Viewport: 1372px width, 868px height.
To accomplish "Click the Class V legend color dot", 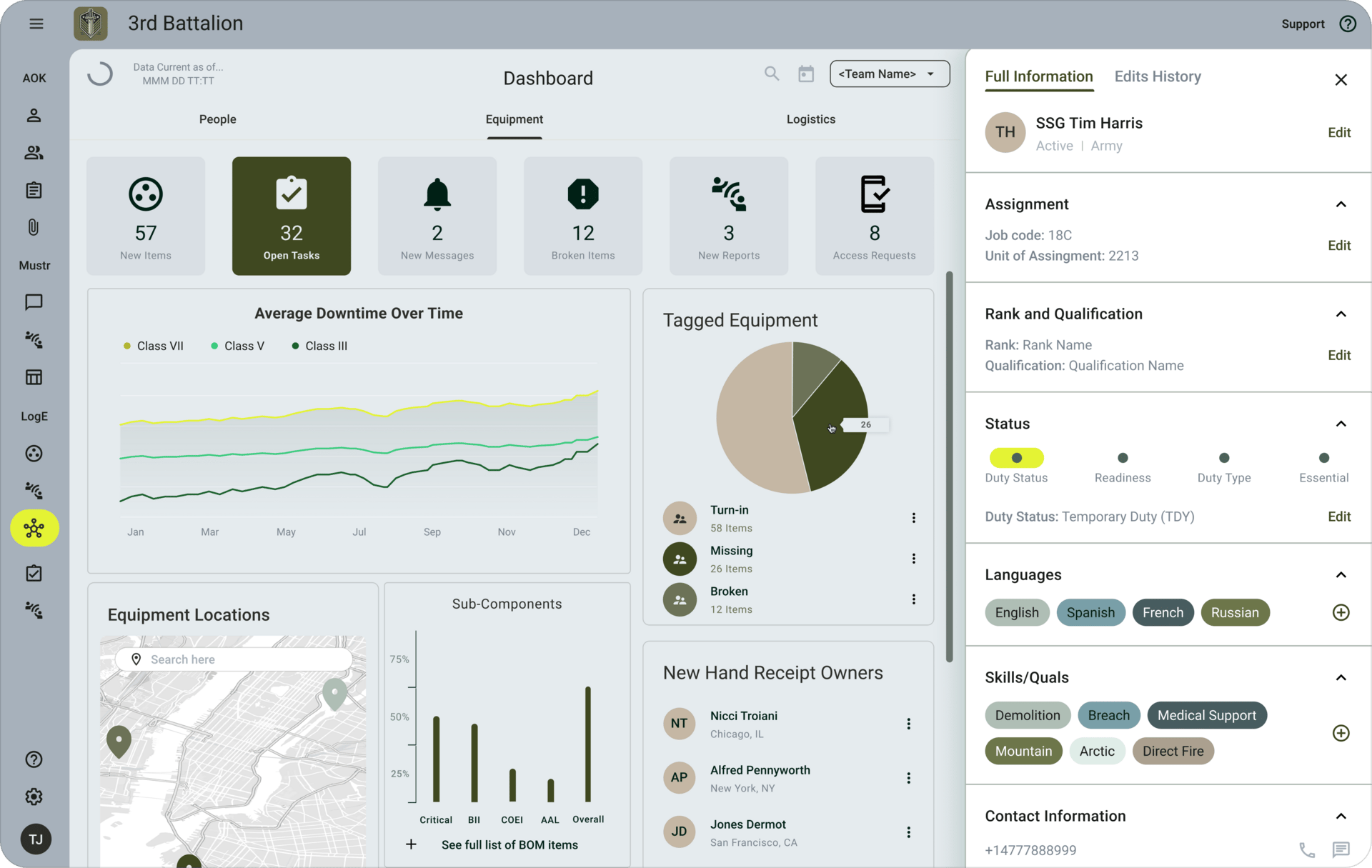I will pos(214,346).
